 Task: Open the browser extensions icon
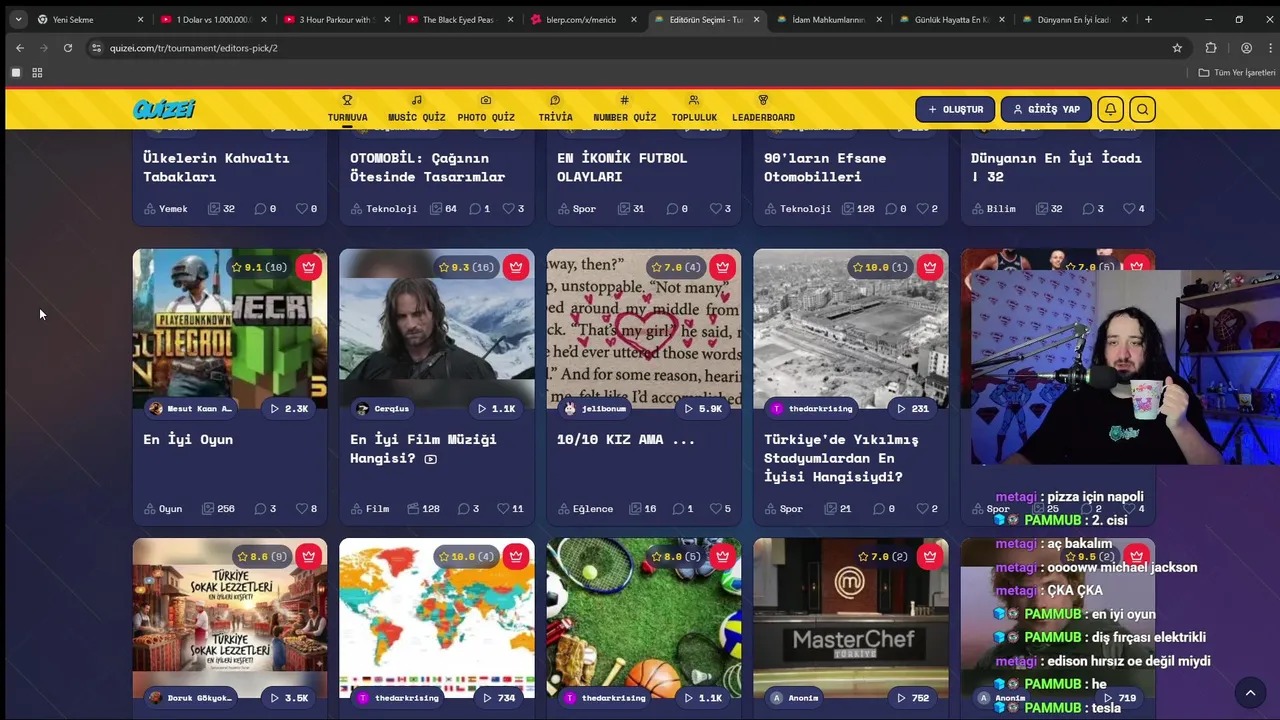pyautogui.click(x=1211, y=48)
